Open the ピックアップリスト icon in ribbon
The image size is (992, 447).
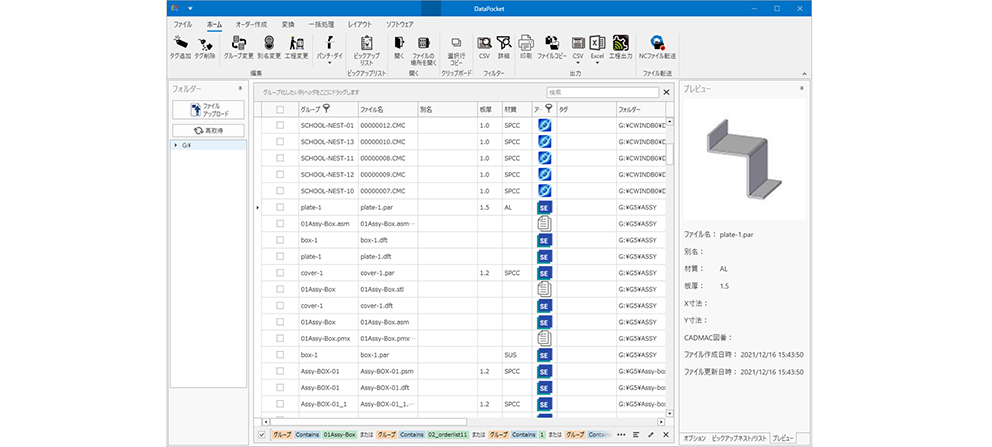[366, 43]
